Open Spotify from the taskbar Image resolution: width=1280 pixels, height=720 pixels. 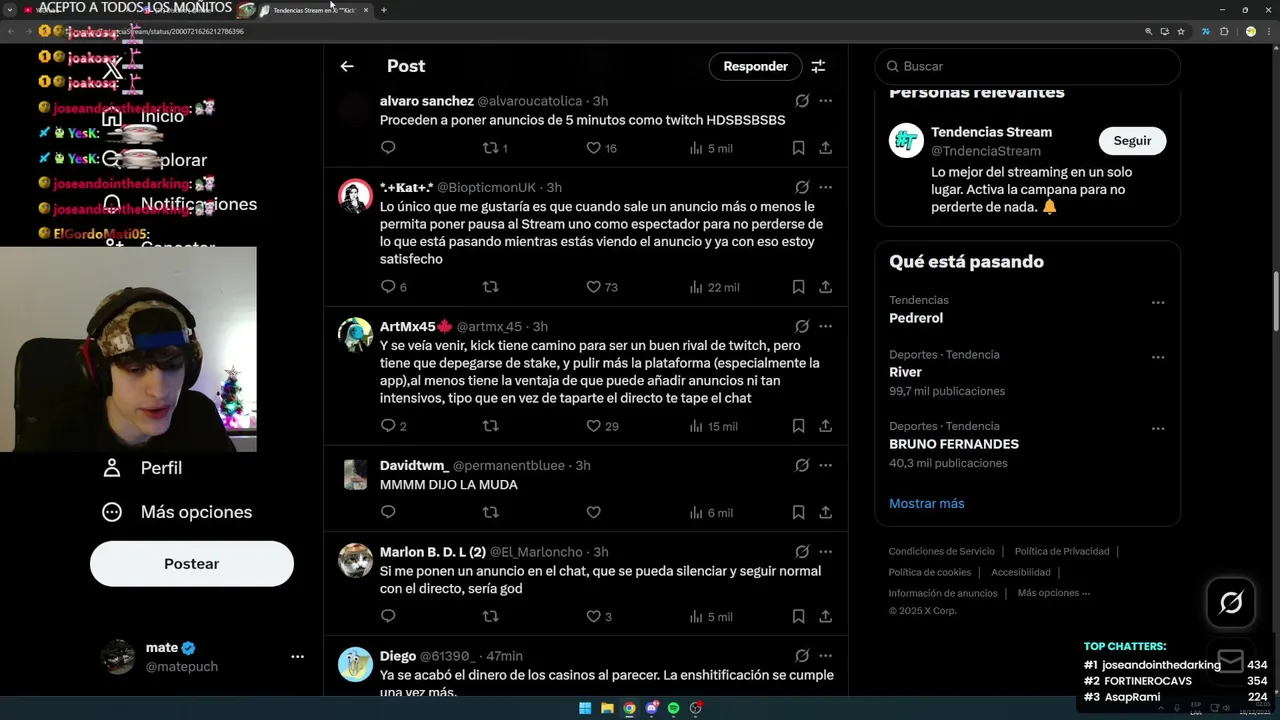(673, 708)
